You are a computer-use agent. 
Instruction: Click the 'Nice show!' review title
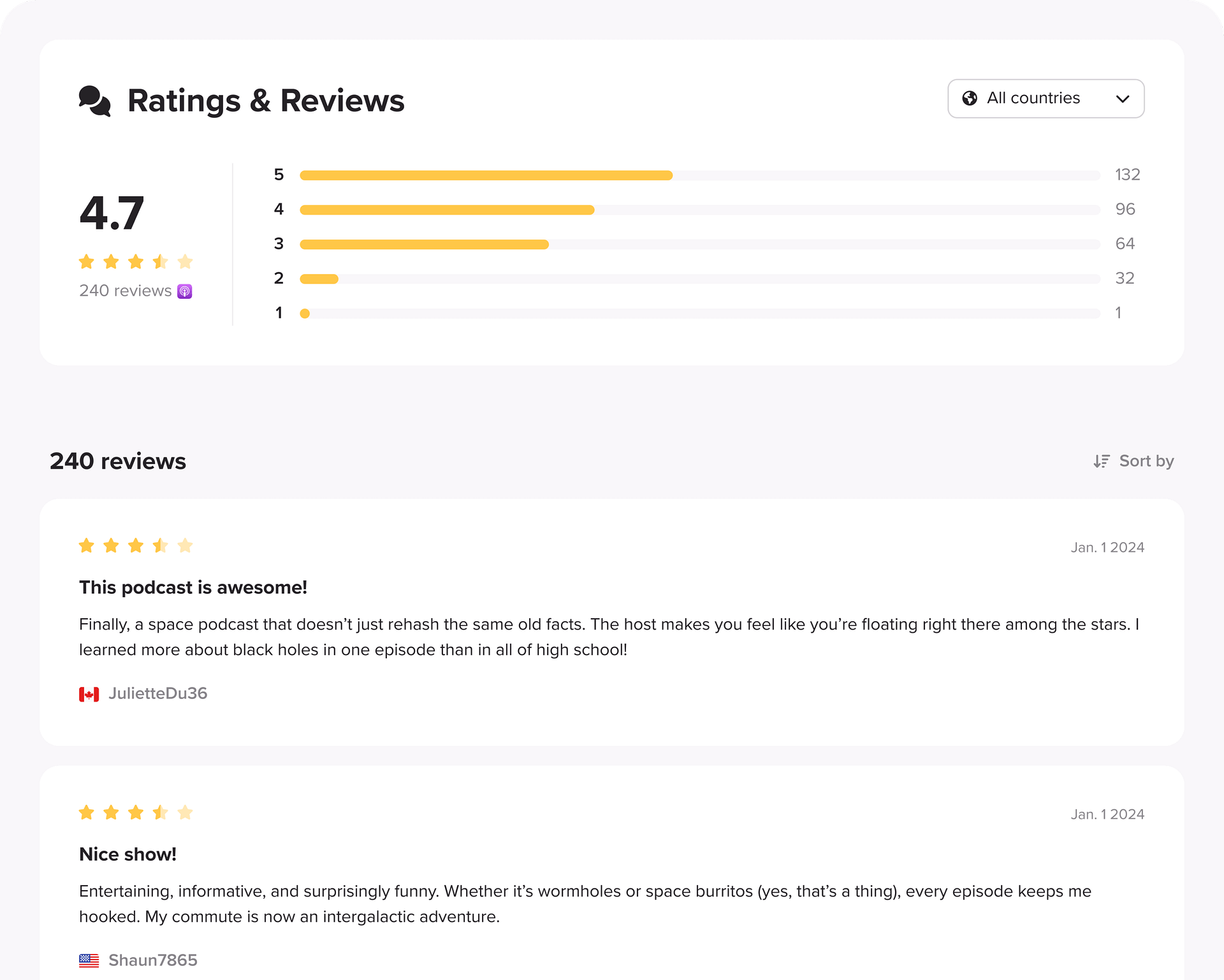click(127, 854)
